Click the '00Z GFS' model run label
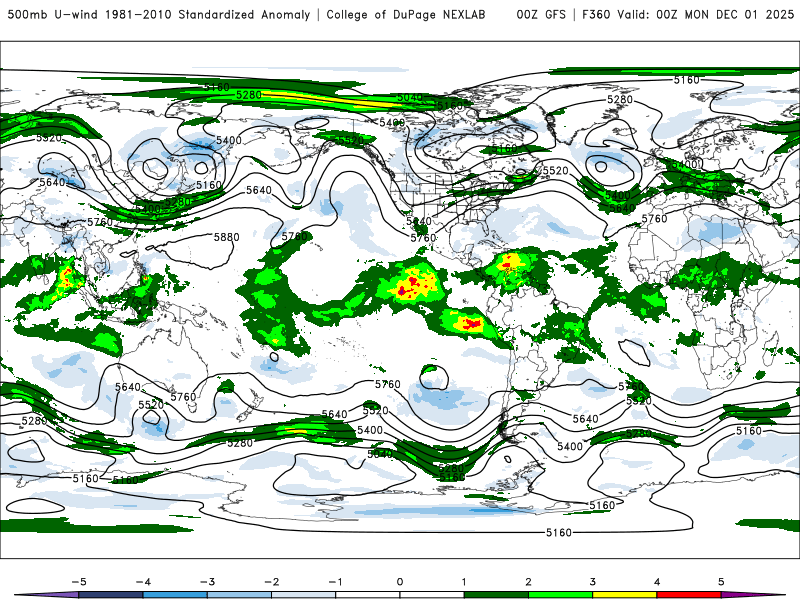The image size is (800, 600). [x=541, y=14]
